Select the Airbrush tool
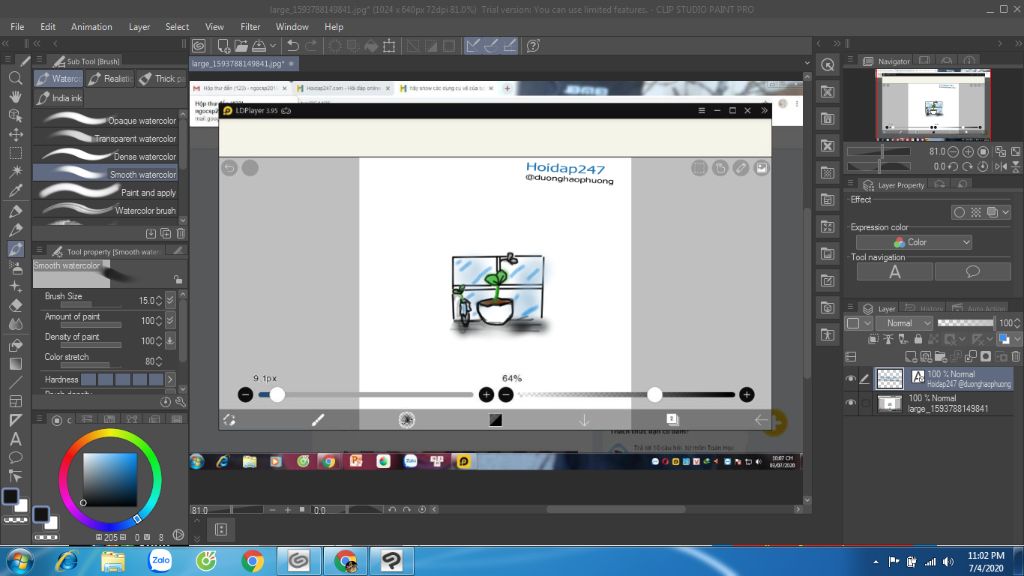Screen dimensions: 1024x576 coord(15,268)
